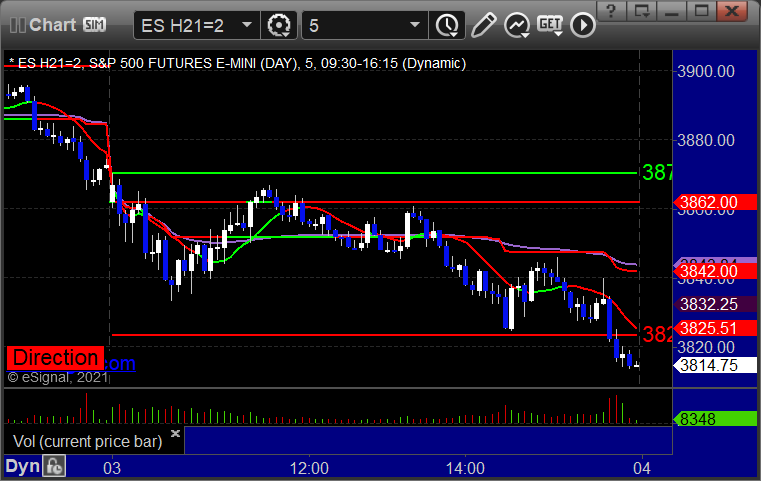Open the time template clock menu
The height and width of the screenshot is (481, 761).
[447, 25]
